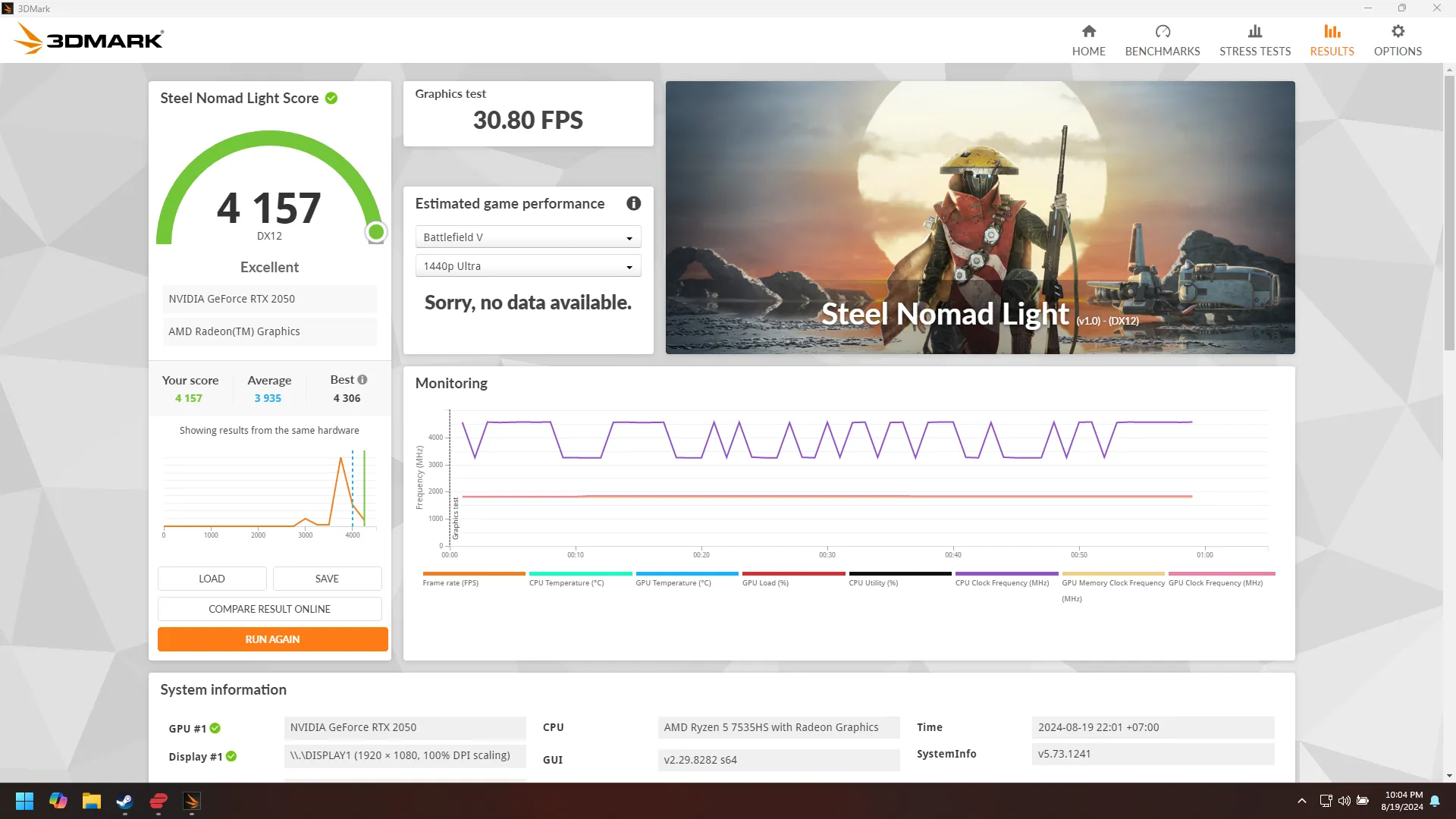The height and width of the screenshot is (819, 1456).
Task: Click the RUN AGAIN benchmark button
Action: (x=271, y=639)
